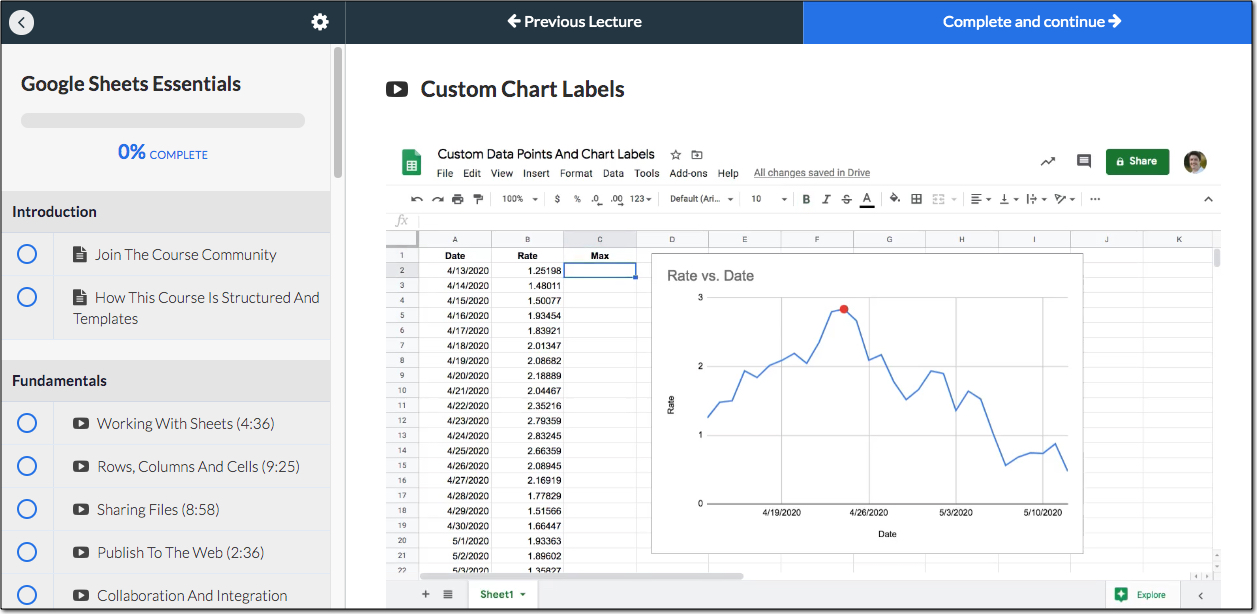1257x614 pixels.
Task: Click All changes saved in Drive link
Action: 812,173
